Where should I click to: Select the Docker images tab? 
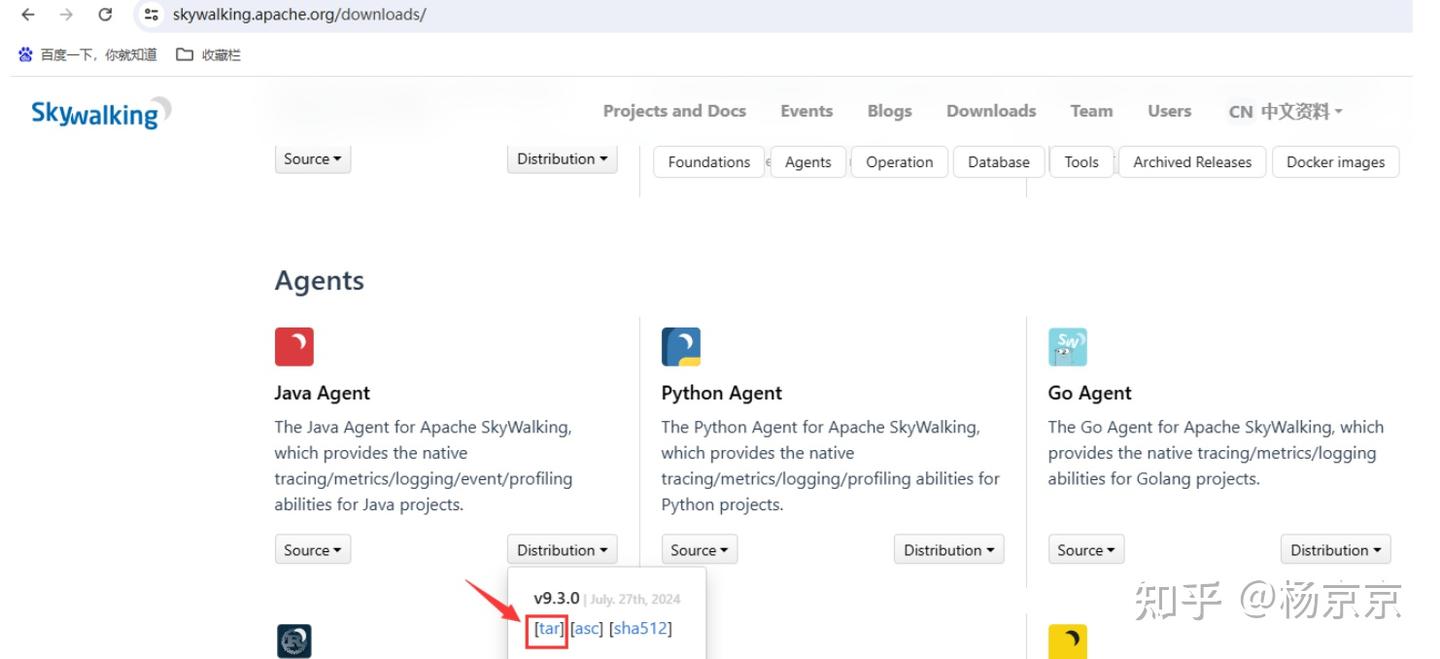pos(1335,162)
